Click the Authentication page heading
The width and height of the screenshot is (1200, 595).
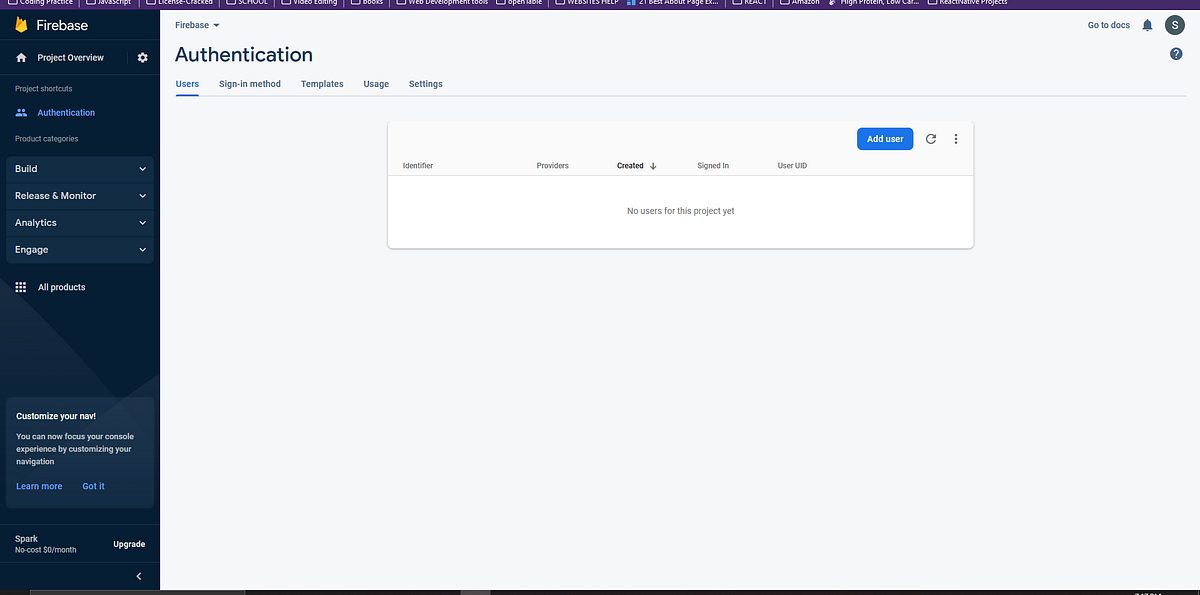pos(244,55)
